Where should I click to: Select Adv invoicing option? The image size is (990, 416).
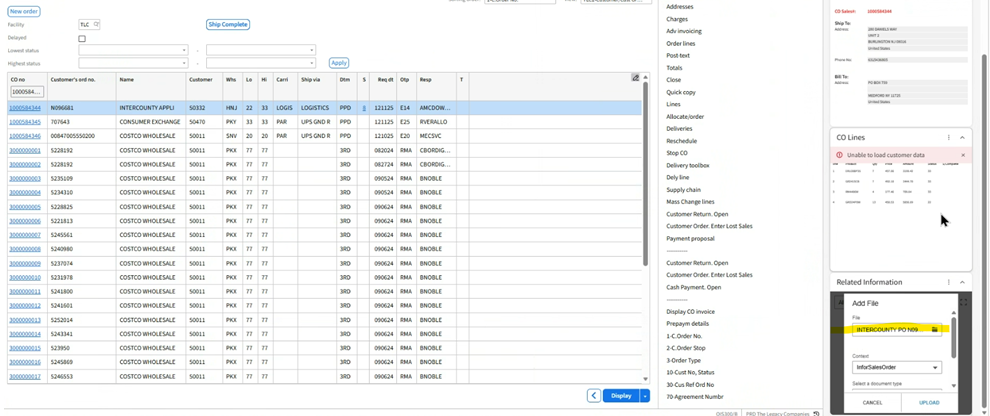[x=684, y=31]
